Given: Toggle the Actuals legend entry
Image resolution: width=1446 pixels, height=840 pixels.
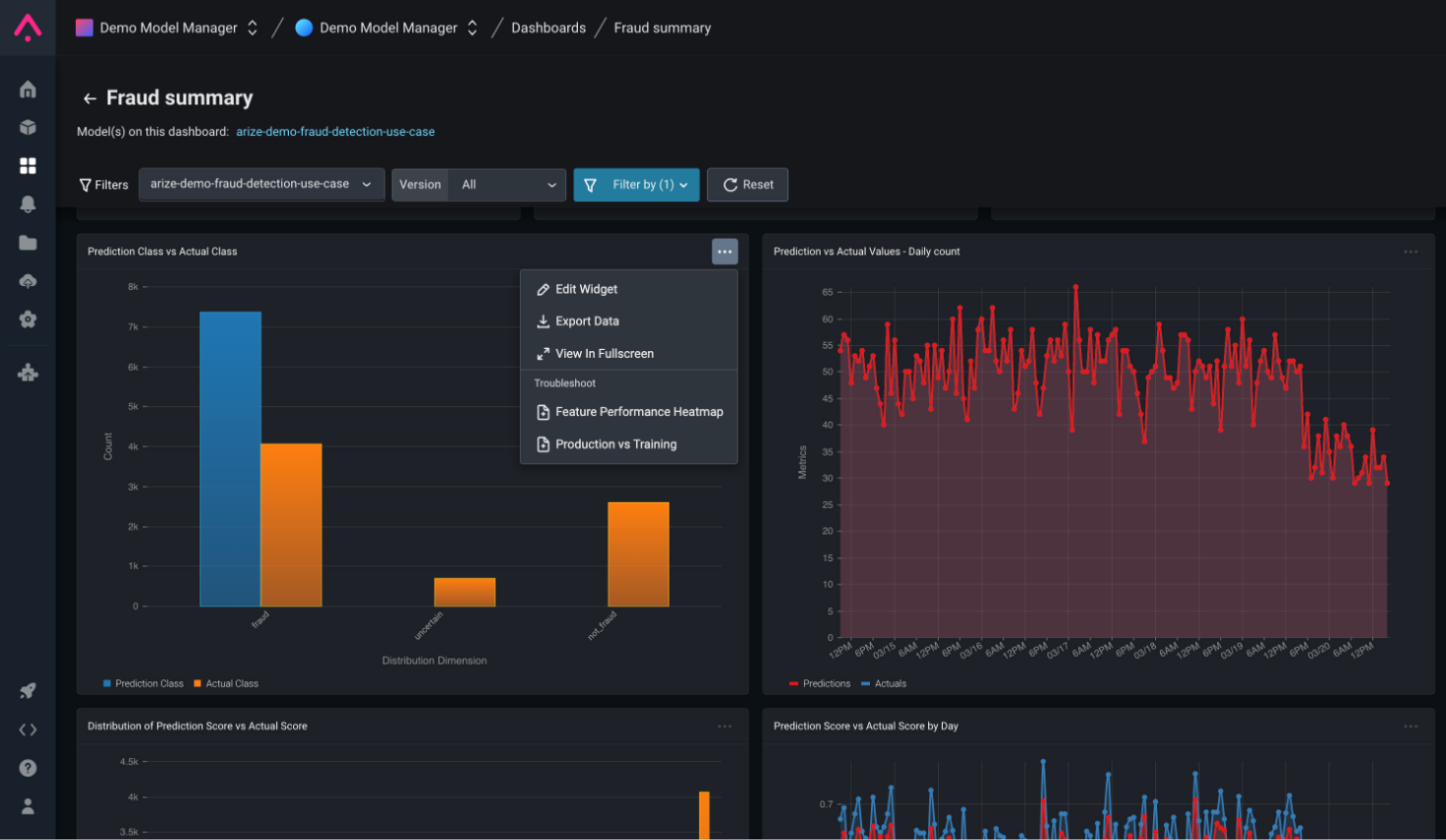Looking at the screenshot, I should coord(884,683).
